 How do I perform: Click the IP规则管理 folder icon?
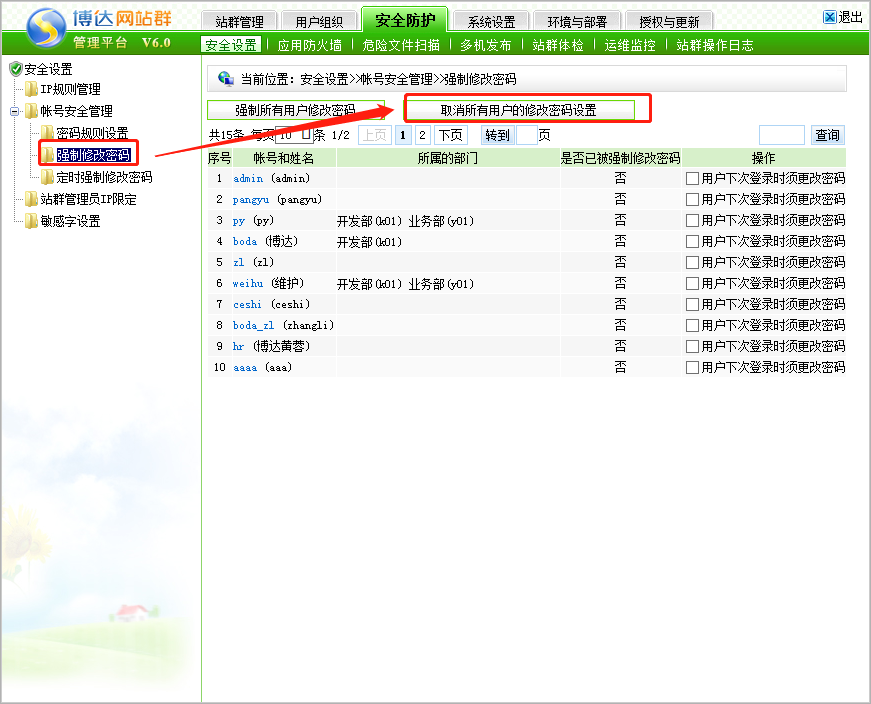(x=31, y=90)
